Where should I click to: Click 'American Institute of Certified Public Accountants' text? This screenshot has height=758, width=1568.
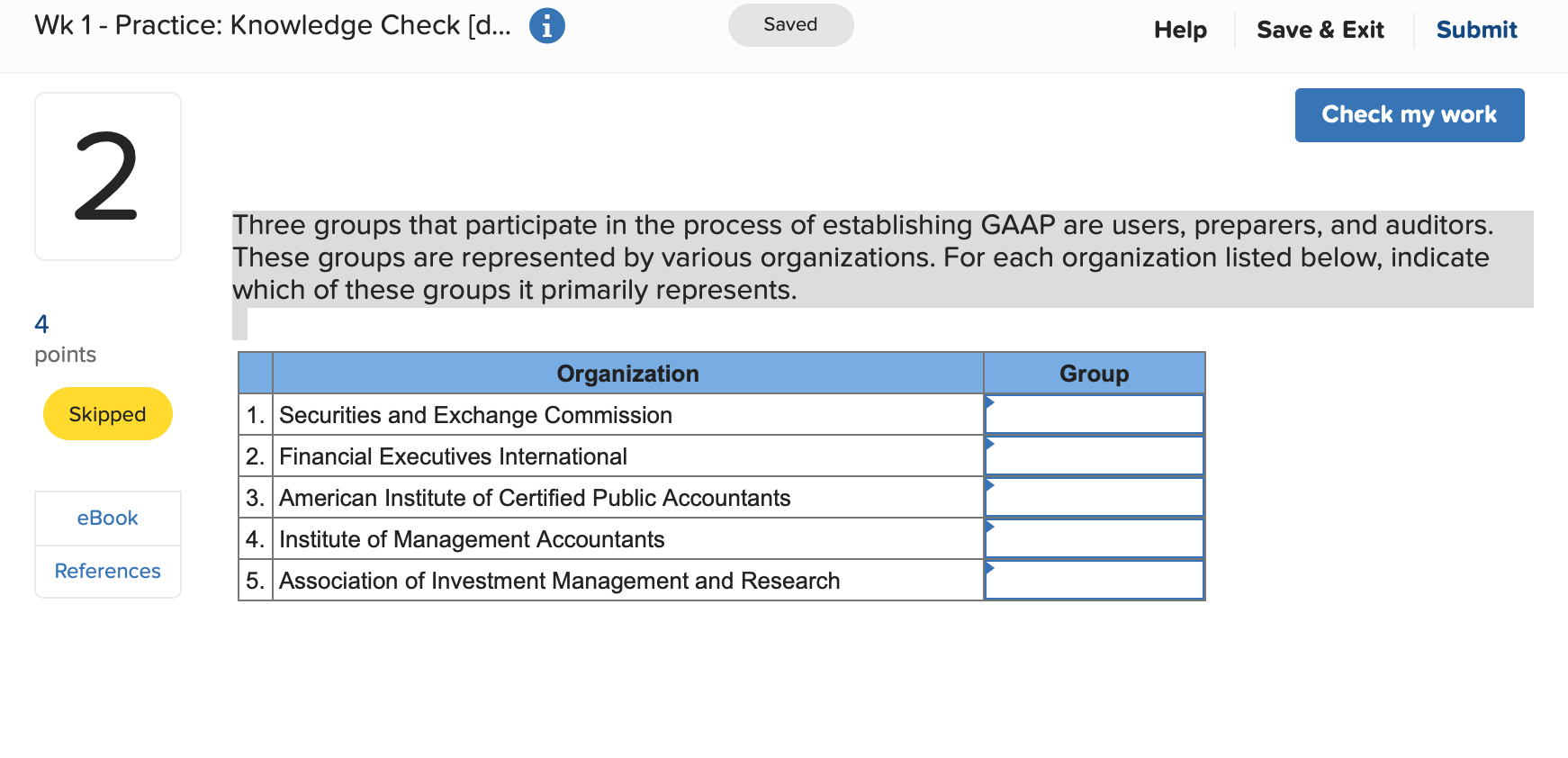pos(536,498)
